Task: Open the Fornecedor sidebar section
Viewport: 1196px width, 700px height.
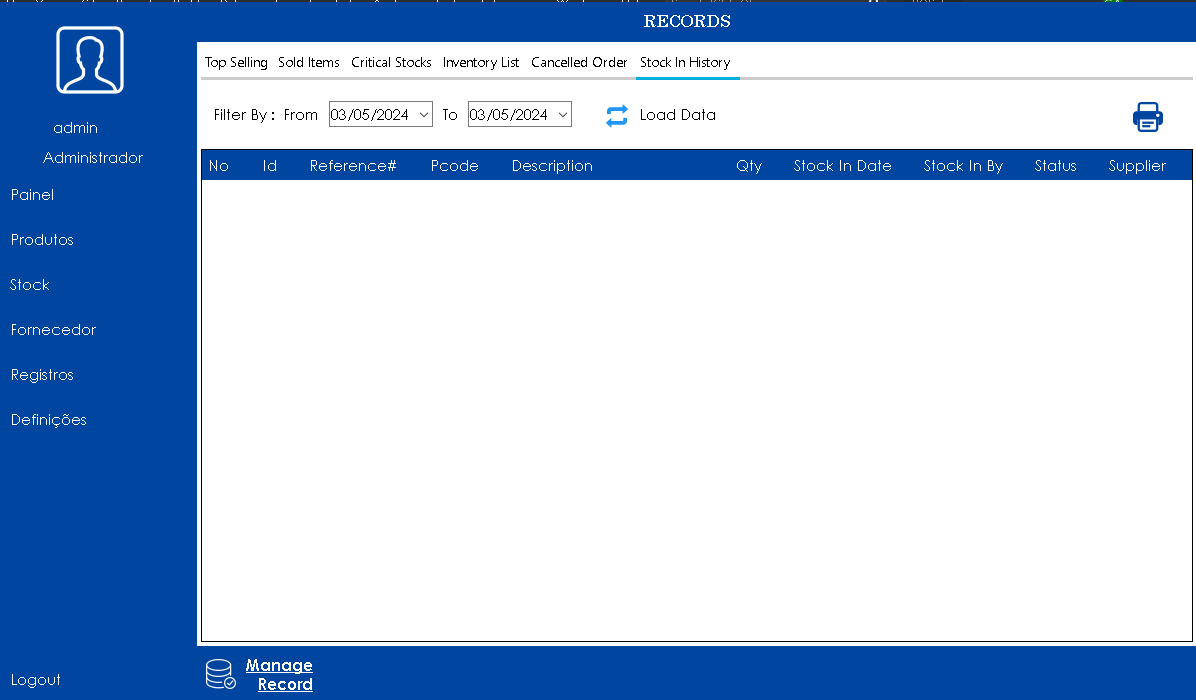Action: [x=53, y=330]
